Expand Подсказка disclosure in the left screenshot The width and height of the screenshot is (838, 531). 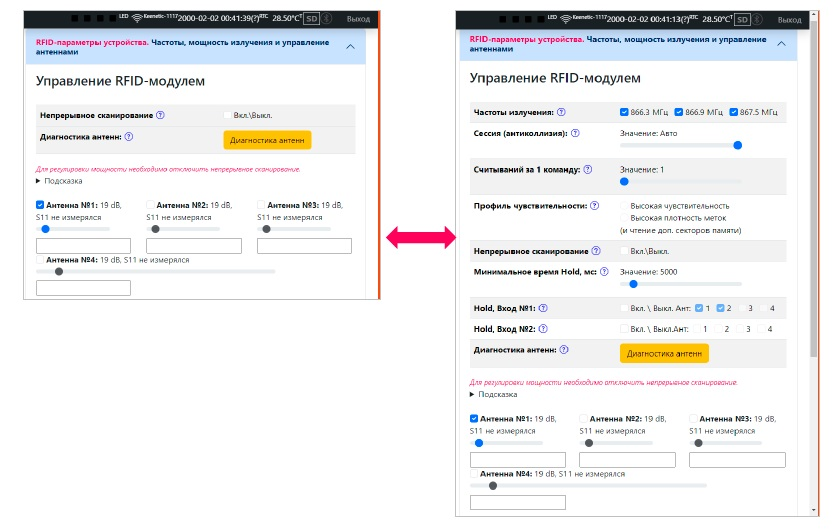(x=59, y=181)
